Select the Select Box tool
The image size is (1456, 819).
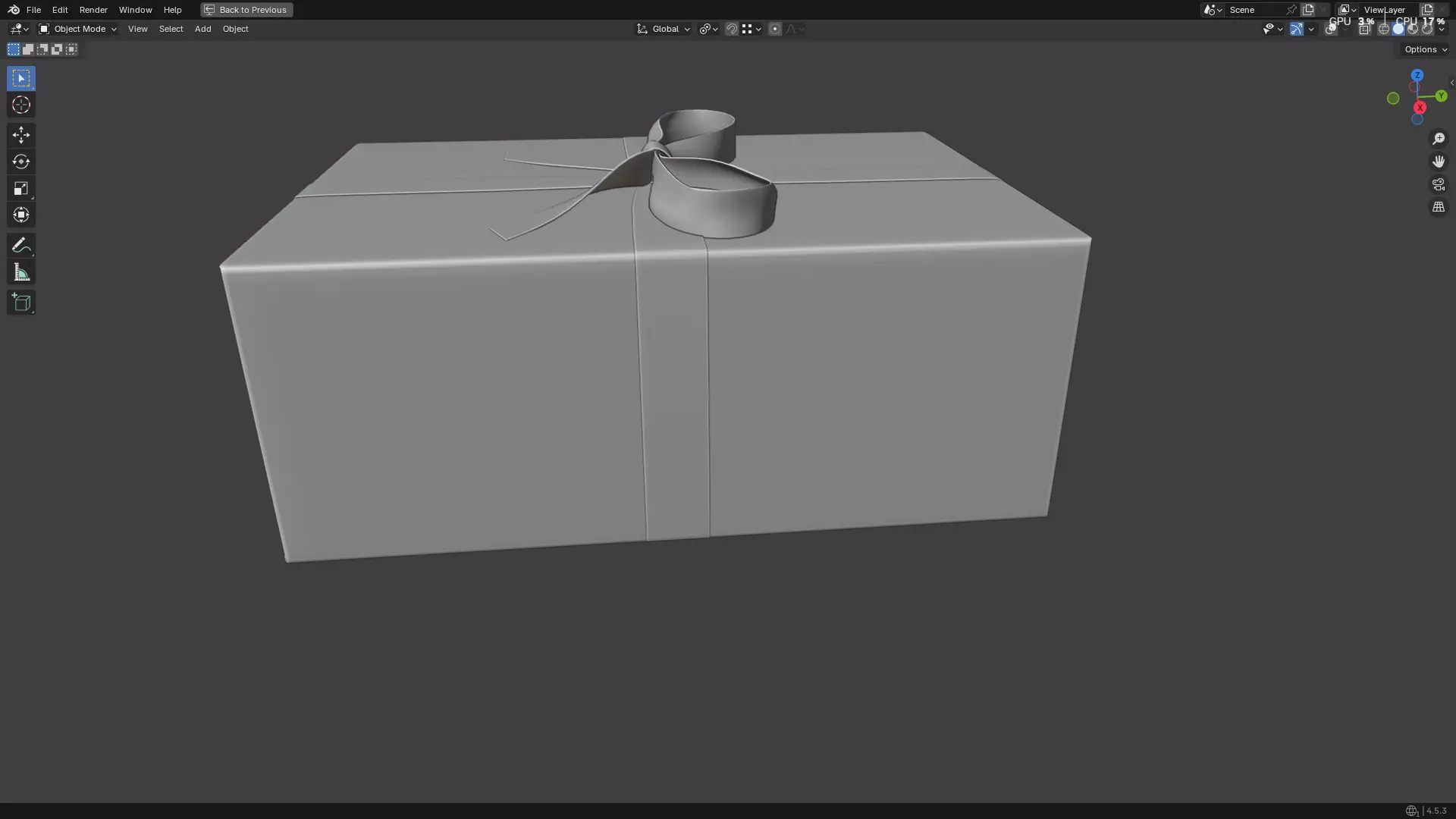click(x=21, y=78)
